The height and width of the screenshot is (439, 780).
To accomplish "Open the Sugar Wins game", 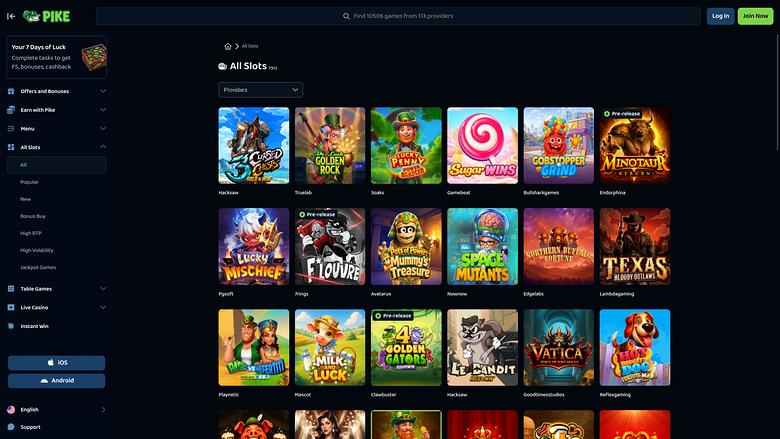I will (x=483, y=146).
